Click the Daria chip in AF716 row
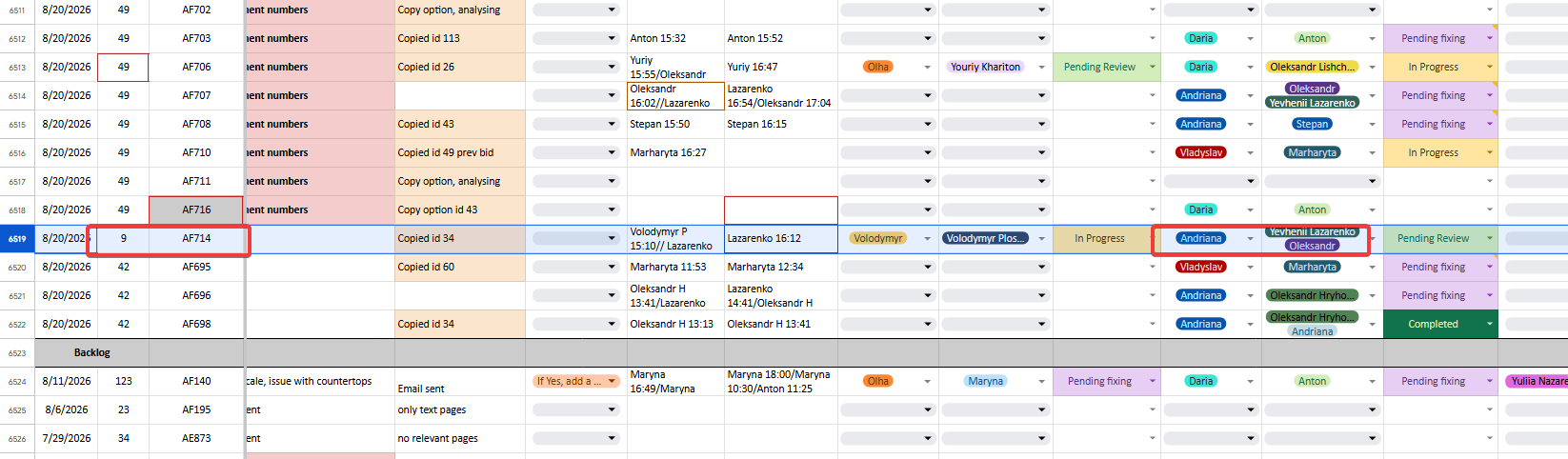1568x459 pixels. [1200, 210]
